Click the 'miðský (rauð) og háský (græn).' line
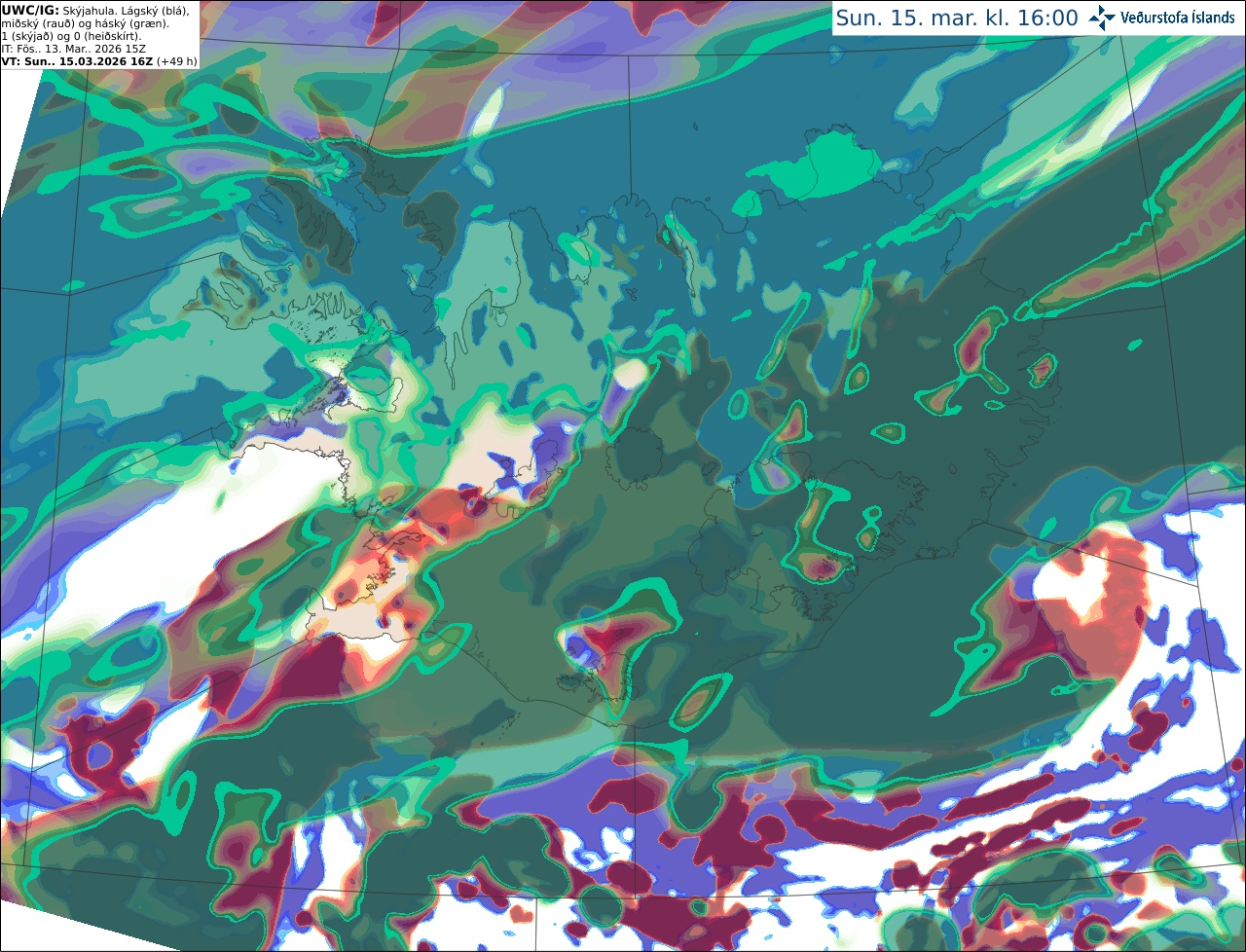 click(85, 23)
